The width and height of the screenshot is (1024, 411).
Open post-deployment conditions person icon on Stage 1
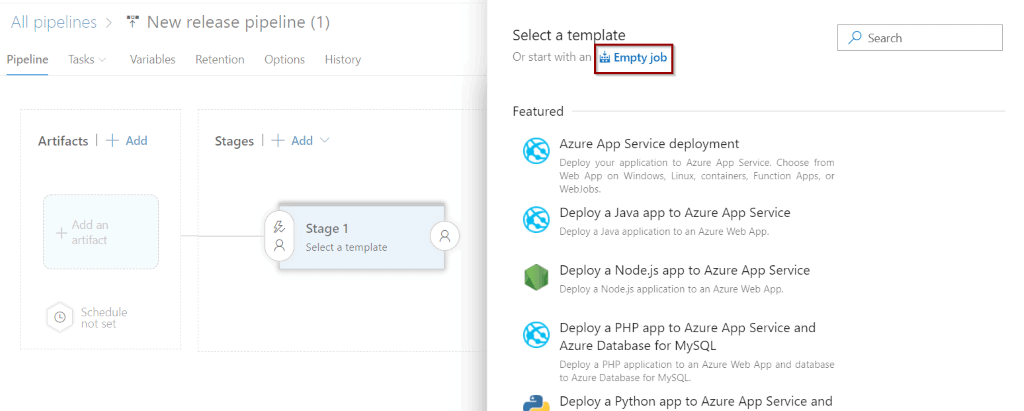(x=445, y=236)
